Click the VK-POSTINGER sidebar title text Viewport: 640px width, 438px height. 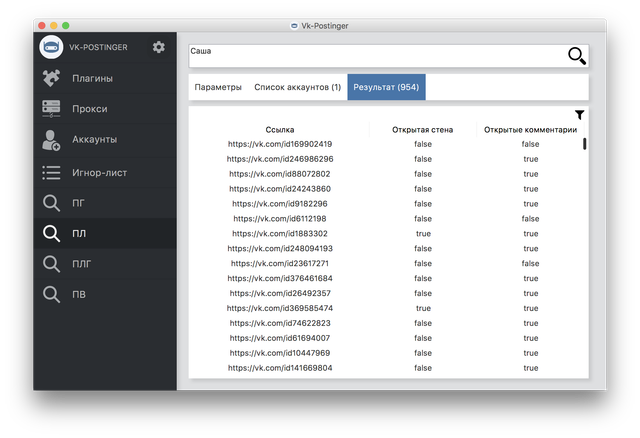point(98,47)
